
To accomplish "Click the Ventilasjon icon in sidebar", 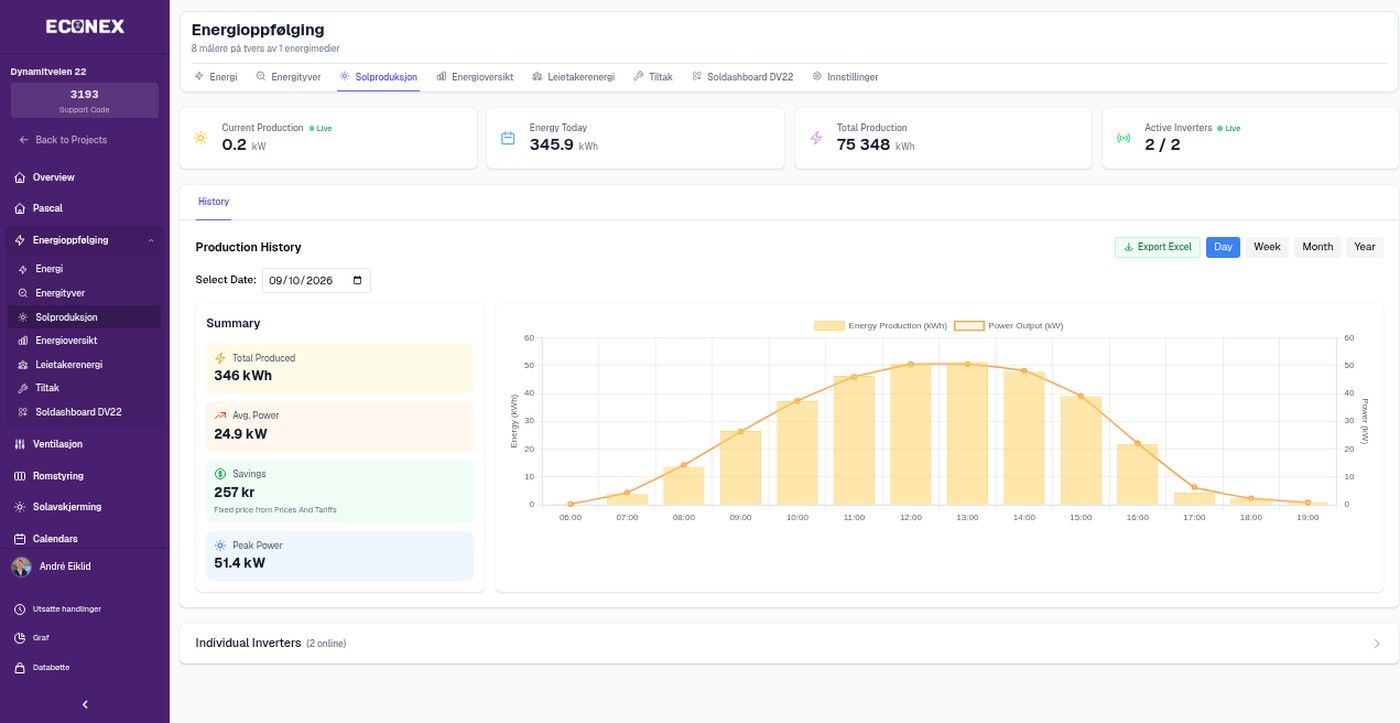I will click(x=20, y=444).
